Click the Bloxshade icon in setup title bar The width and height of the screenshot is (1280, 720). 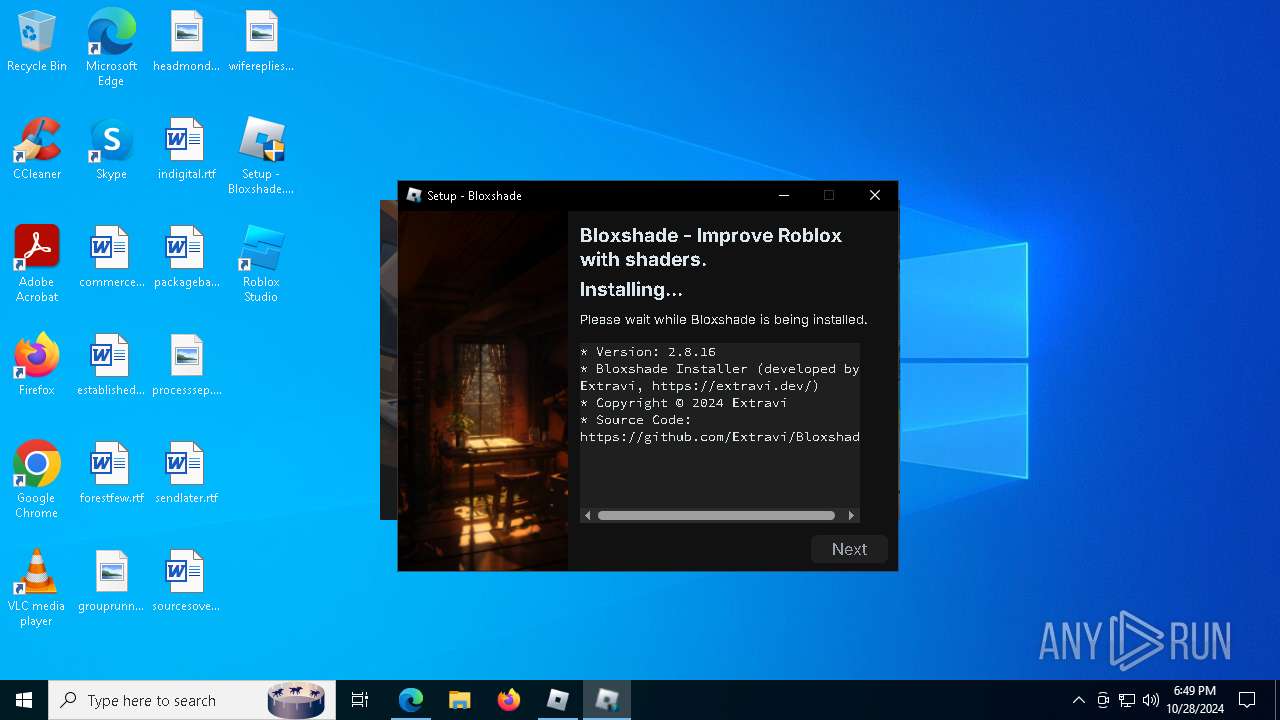[x=414, y=195]
